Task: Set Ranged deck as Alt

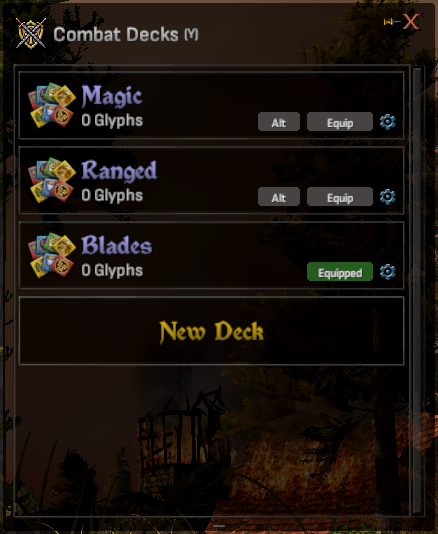Action: 279,197
